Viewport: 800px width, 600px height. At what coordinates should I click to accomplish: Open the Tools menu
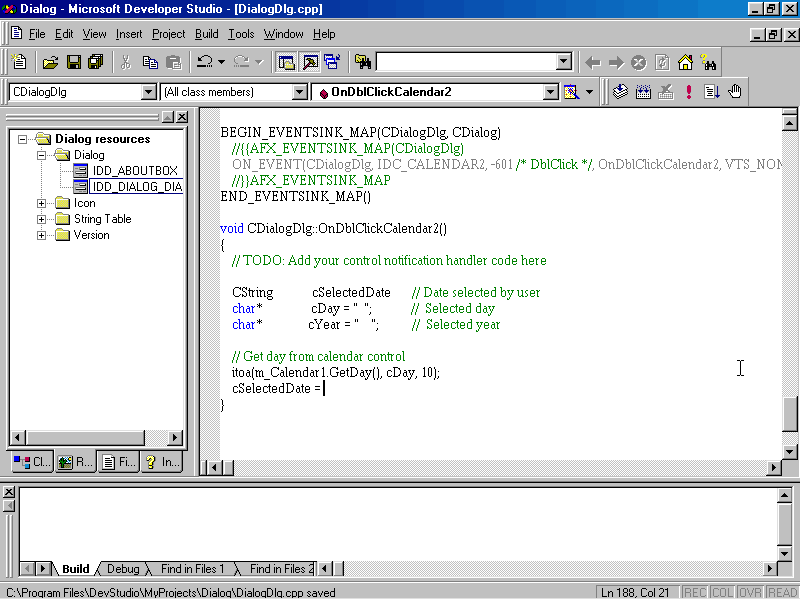coord(241,34)
